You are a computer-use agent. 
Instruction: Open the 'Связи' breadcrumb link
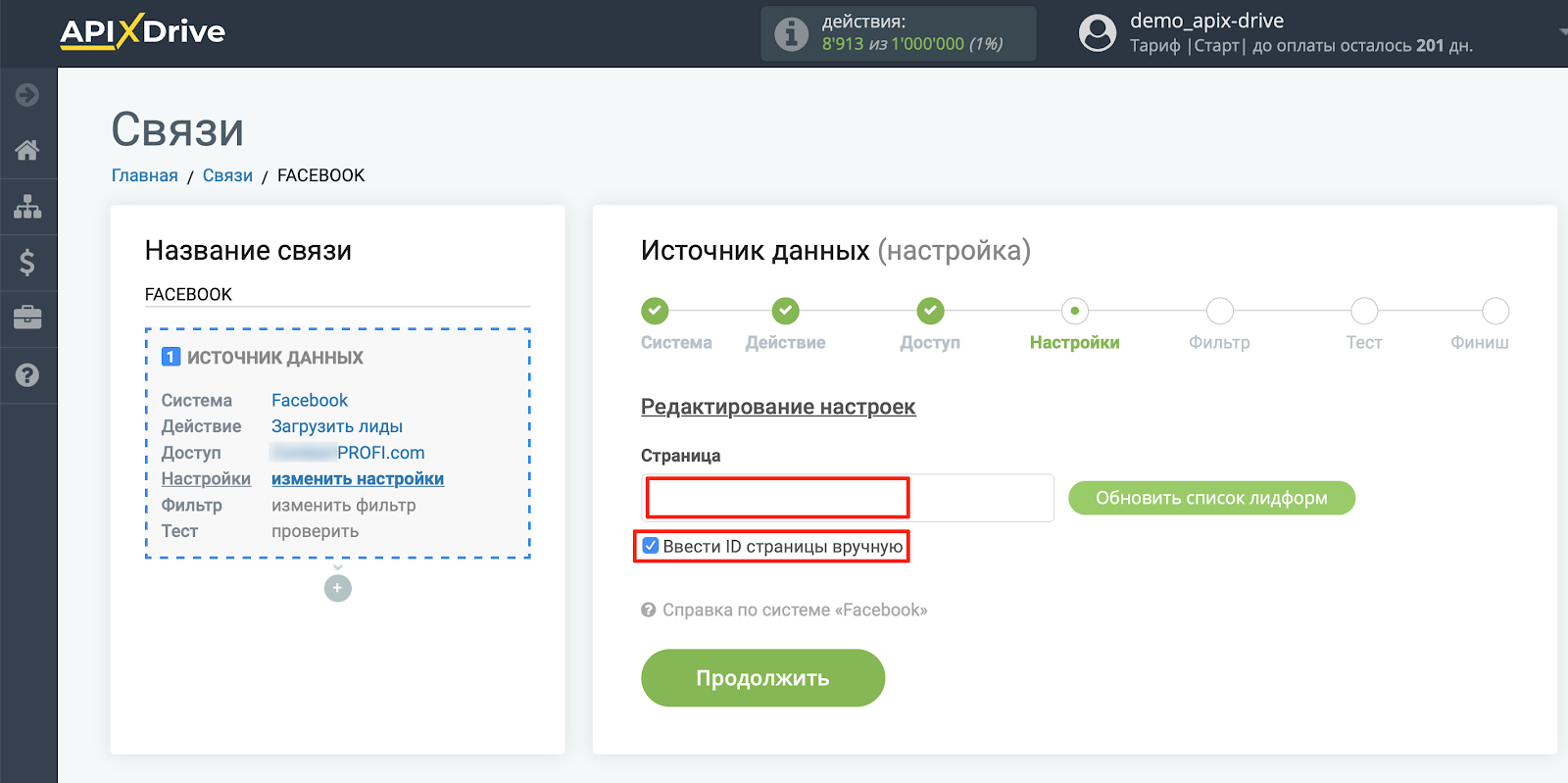227,175
